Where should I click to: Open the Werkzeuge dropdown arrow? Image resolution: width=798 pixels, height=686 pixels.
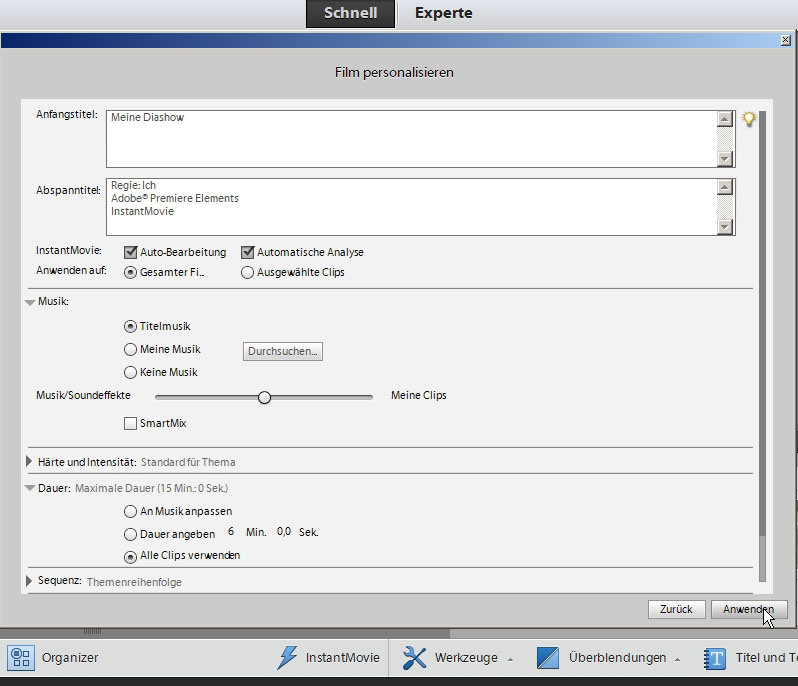pos(510,660)
